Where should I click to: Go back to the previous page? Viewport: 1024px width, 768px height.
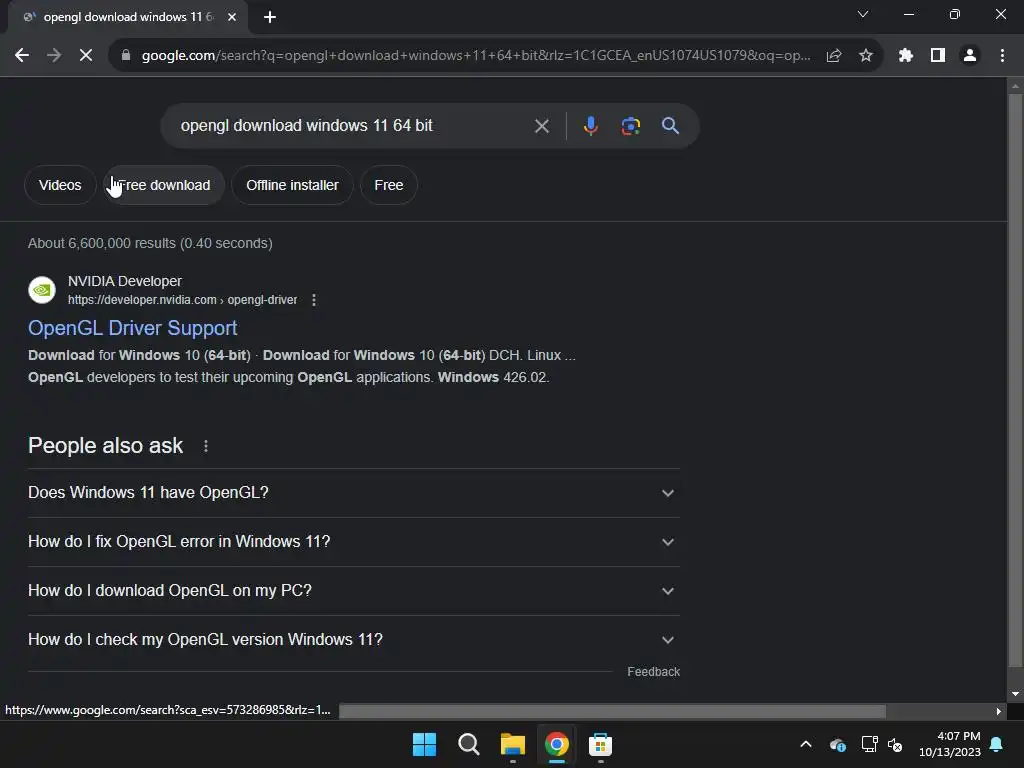(22, 56)
